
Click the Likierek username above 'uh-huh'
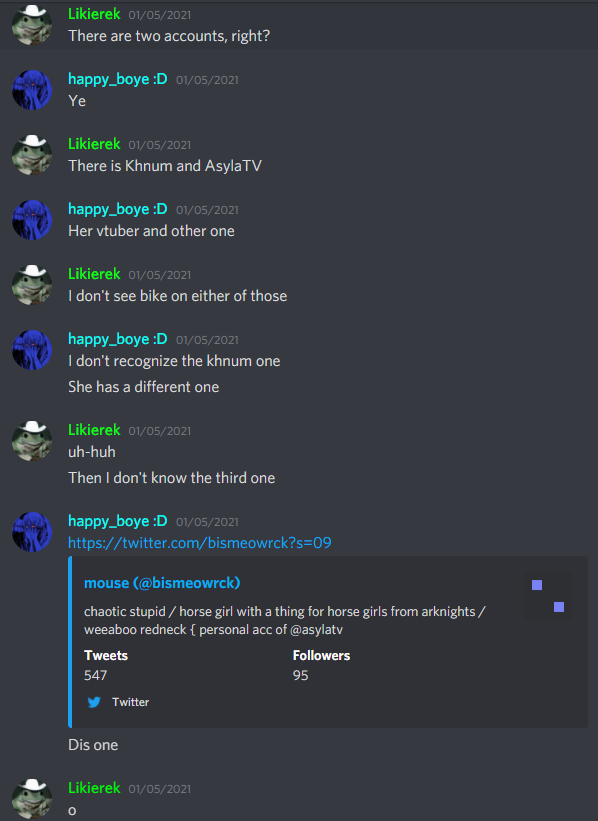click(94, 430)
